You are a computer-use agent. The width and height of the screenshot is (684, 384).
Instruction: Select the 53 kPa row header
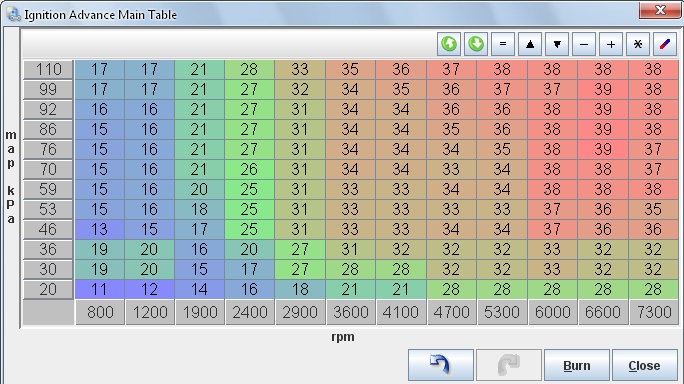[x=48, y=209]
